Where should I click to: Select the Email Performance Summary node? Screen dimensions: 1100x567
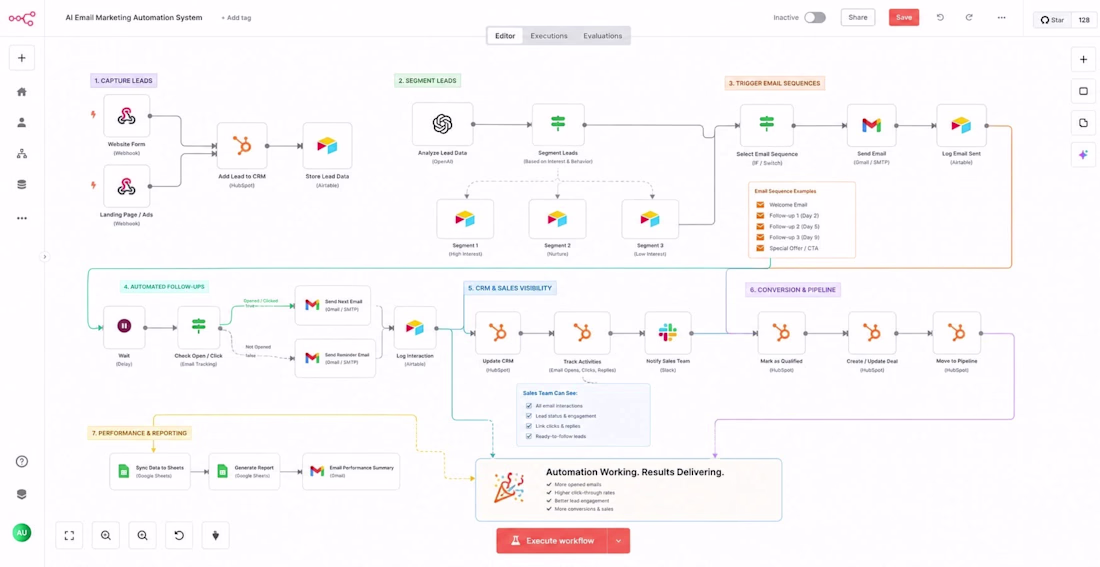(x=351, y=471)
